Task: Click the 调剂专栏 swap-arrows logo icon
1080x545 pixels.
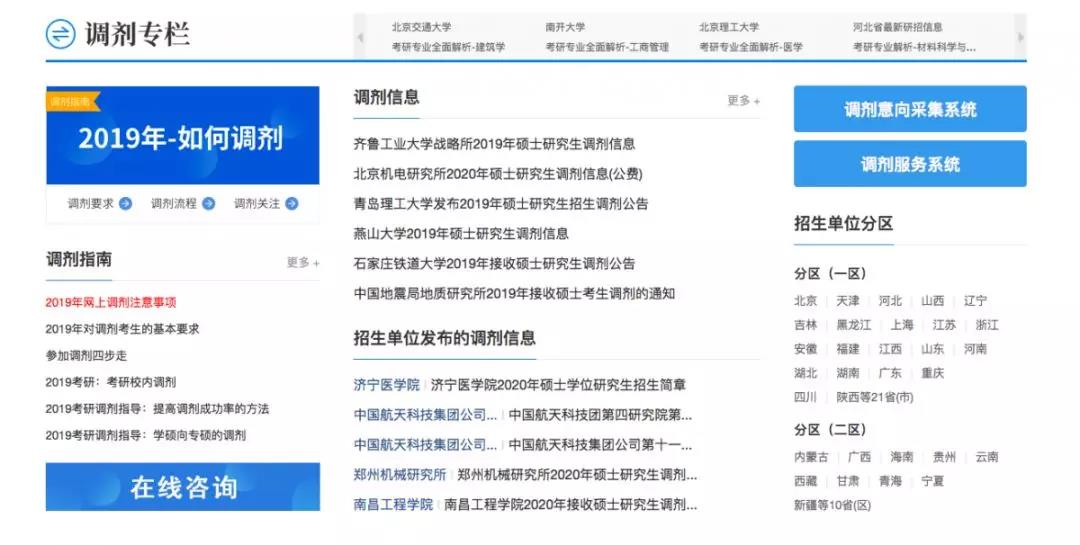Action: point(61,33)
